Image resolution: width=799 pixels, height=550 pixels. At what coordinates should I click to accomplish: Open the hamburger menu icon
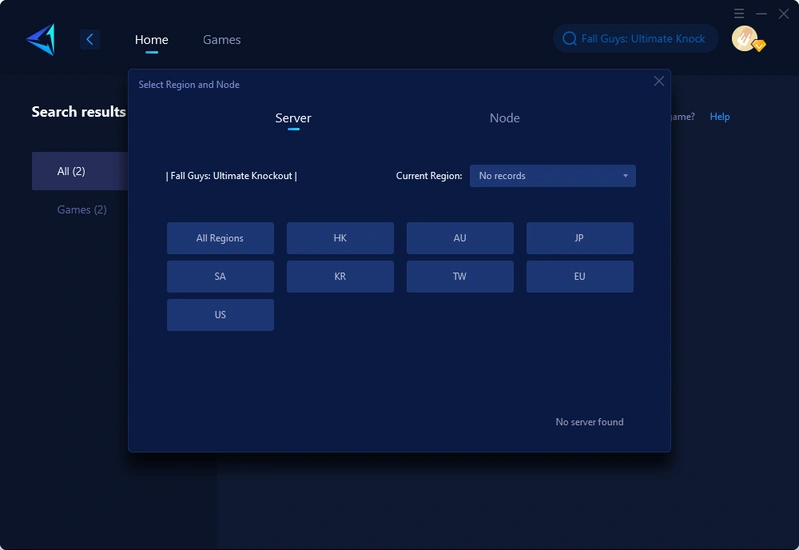(x=739, y=13)
